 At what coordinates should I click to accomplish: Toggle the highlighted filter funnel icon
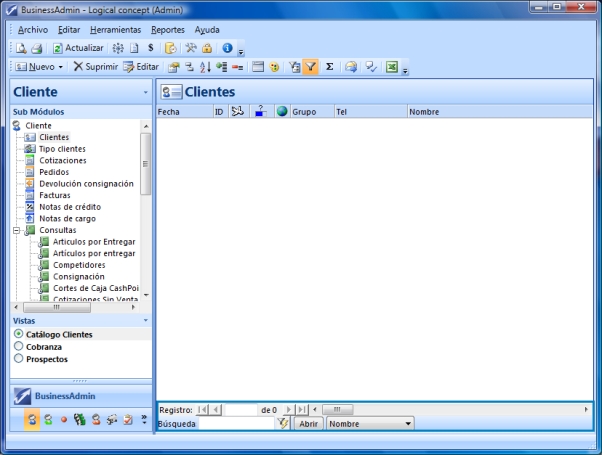point(311,67)
